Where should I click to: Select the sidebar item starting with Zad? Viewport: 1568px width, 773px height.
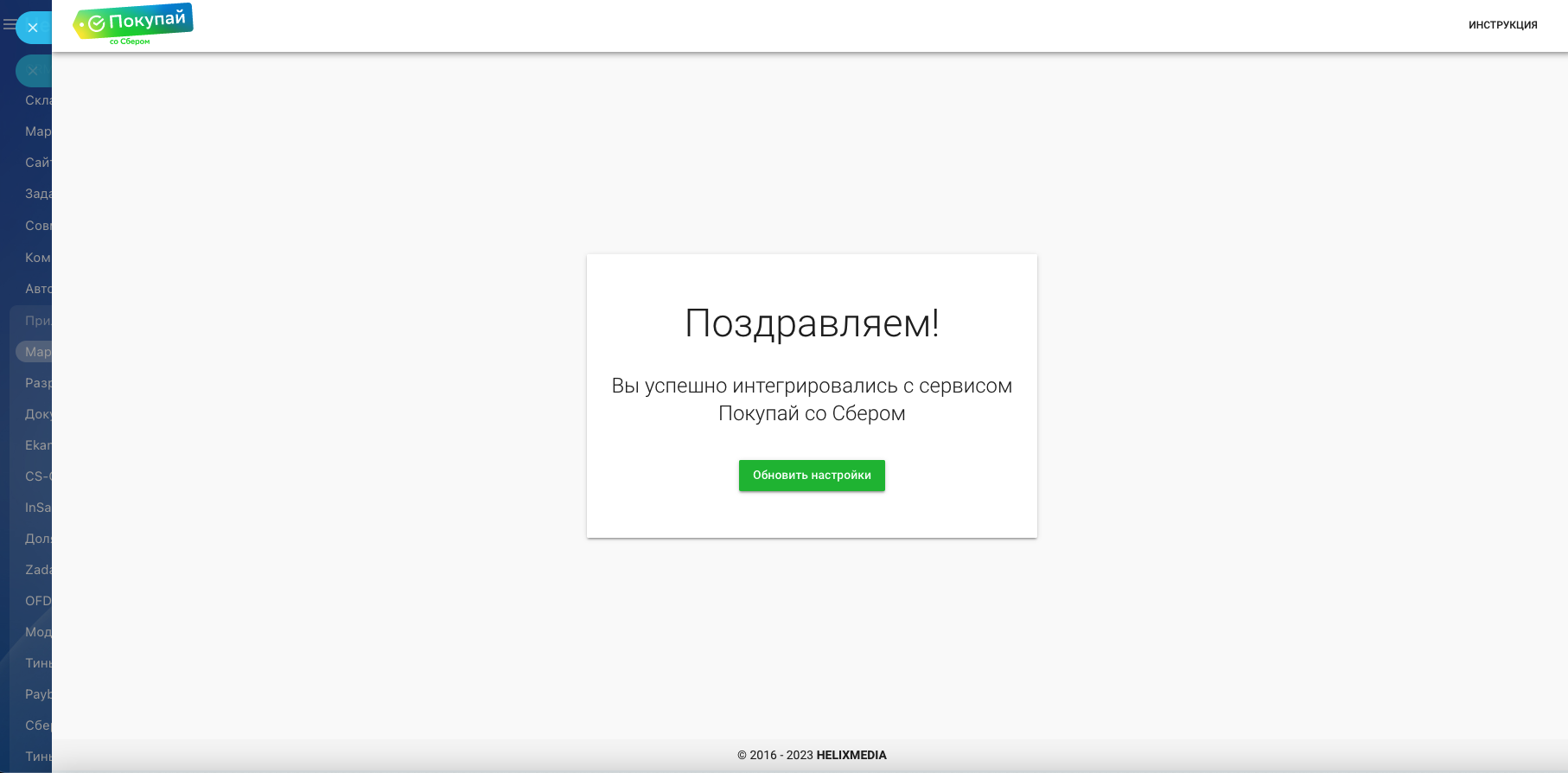click(x=38, y=570)
